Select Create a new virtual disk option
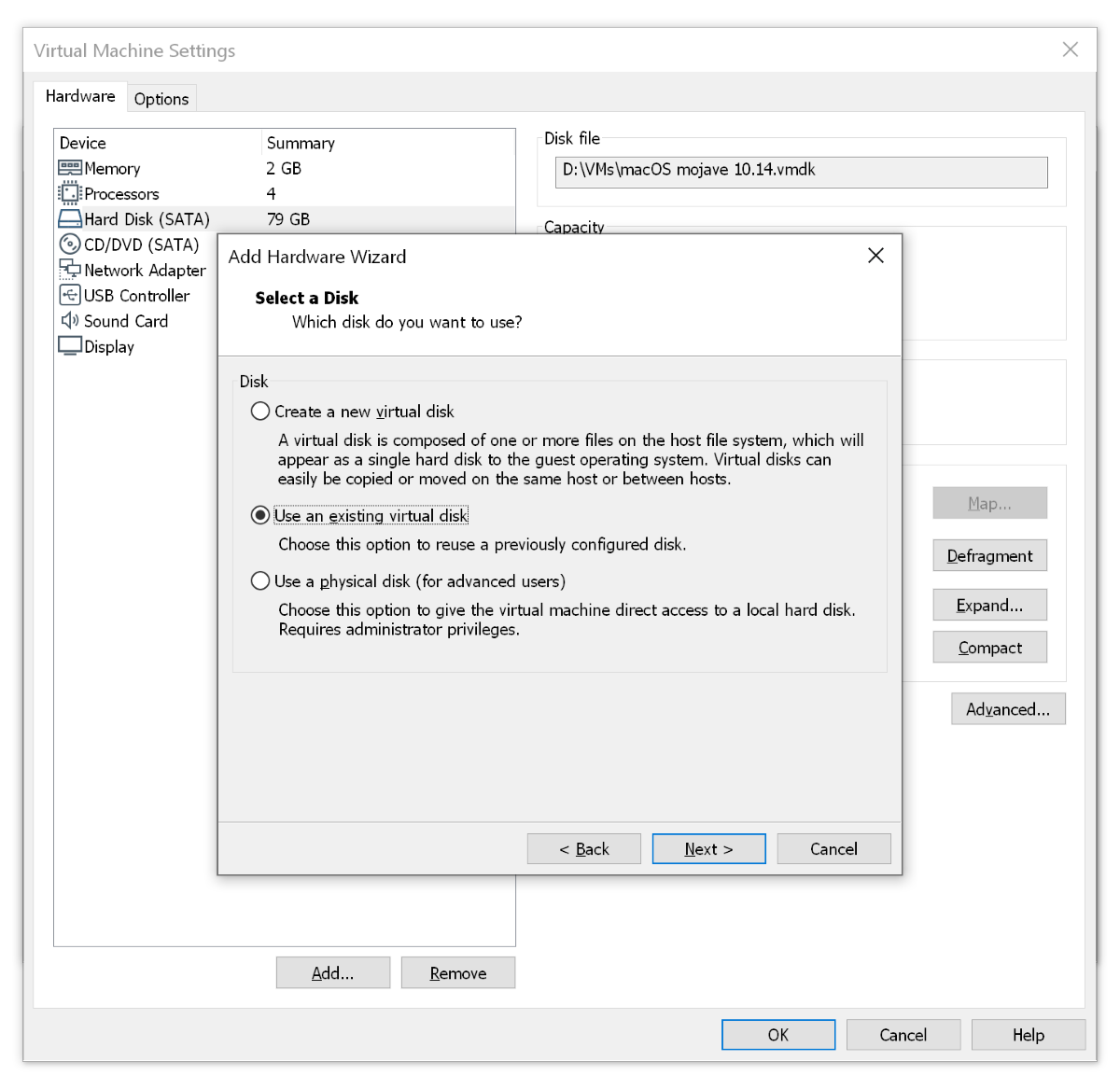 (x=260, y=412)
